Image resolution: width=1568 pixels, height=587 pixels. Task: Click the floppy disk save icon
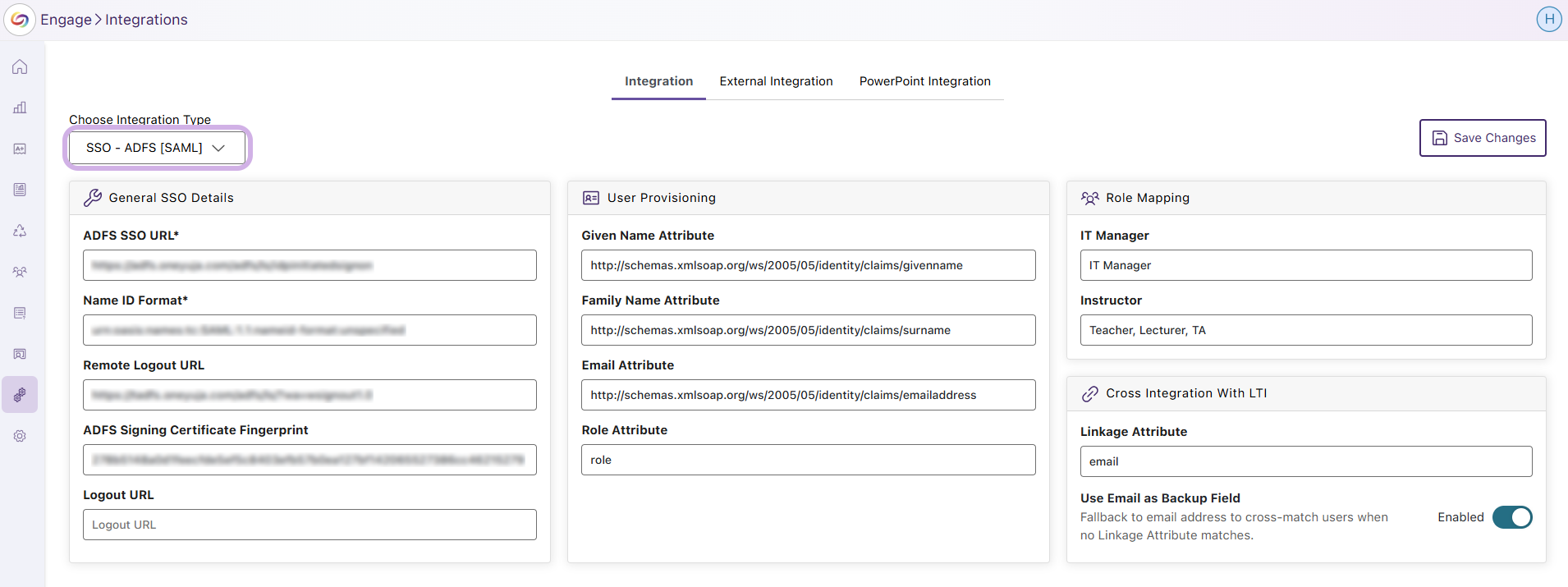1440,138
